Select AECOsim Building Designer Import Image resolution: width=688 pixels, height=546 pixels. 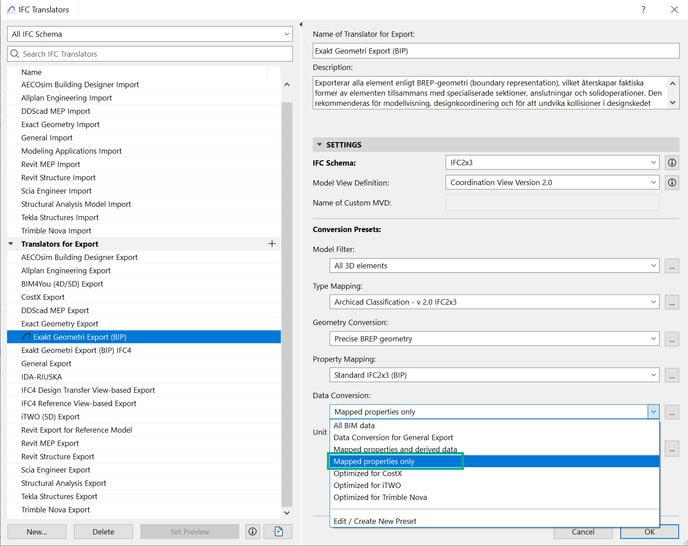(144, 85)
